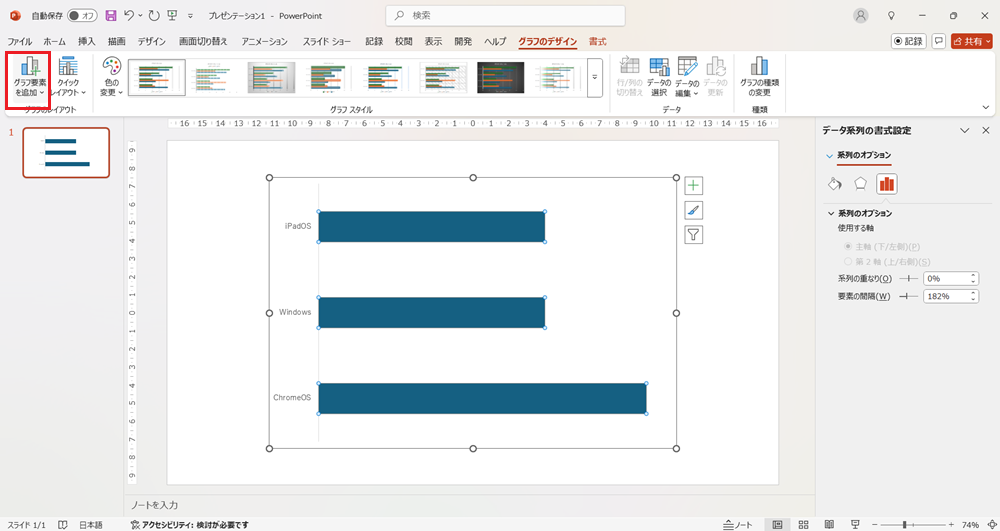Start slideshow from the quick access icon
The height and width of the screenshot is (531, 1000).
coord(172,15)
